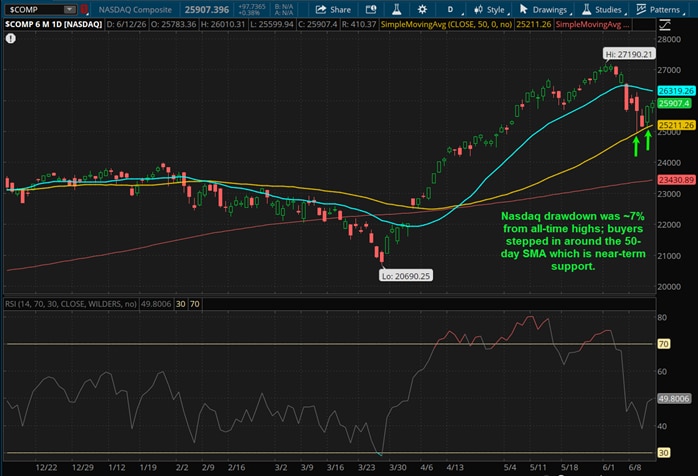Click the exclamation alert icon on chart

point(11,39)
